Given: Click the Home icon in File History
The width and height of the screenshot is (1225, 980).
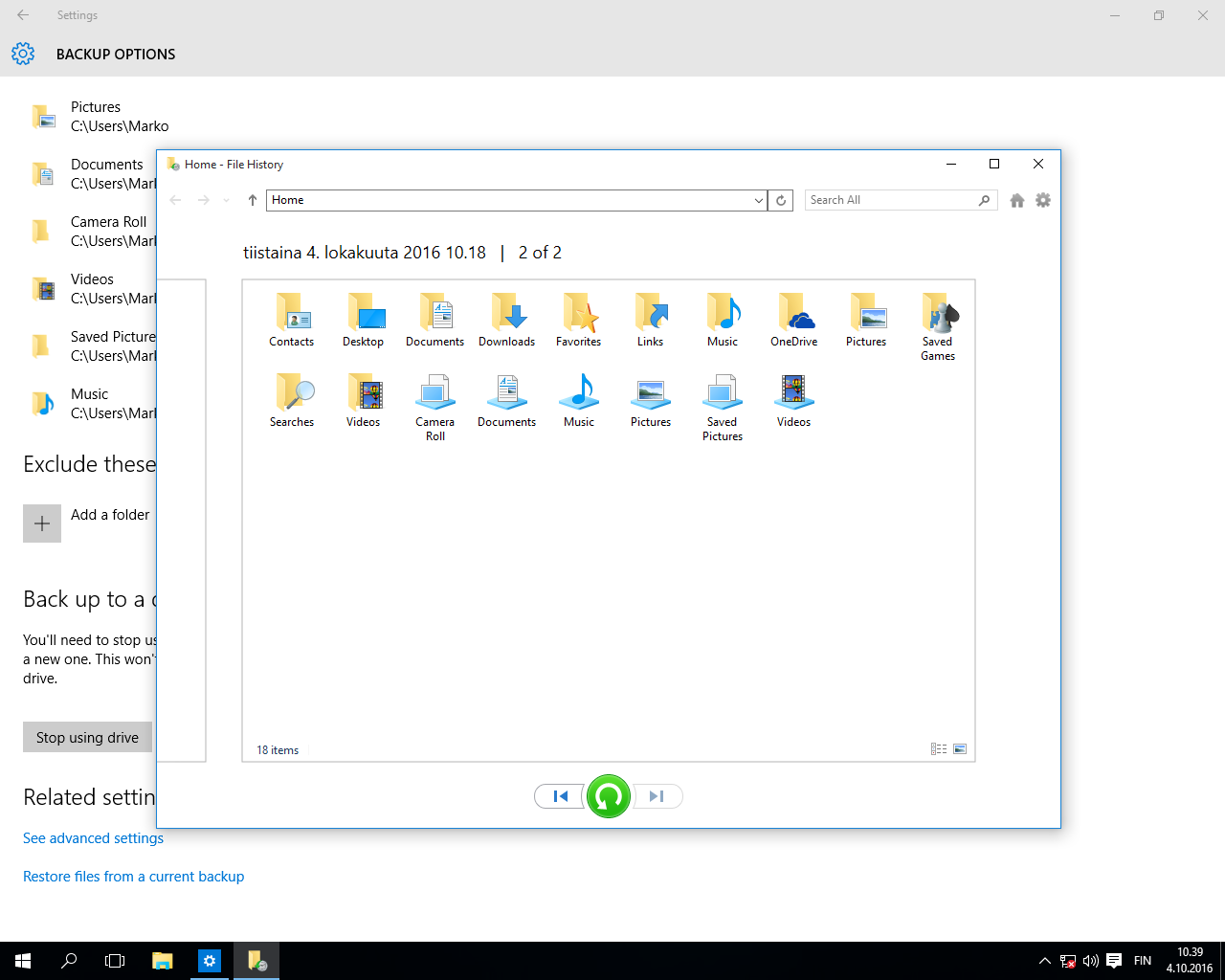Looking at the screenshot, I should tap(1017, 200).
